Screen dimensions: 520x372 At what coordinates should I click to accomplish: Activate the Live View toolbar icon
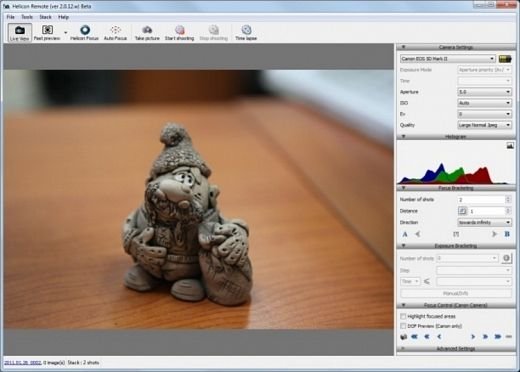[20, 33]
